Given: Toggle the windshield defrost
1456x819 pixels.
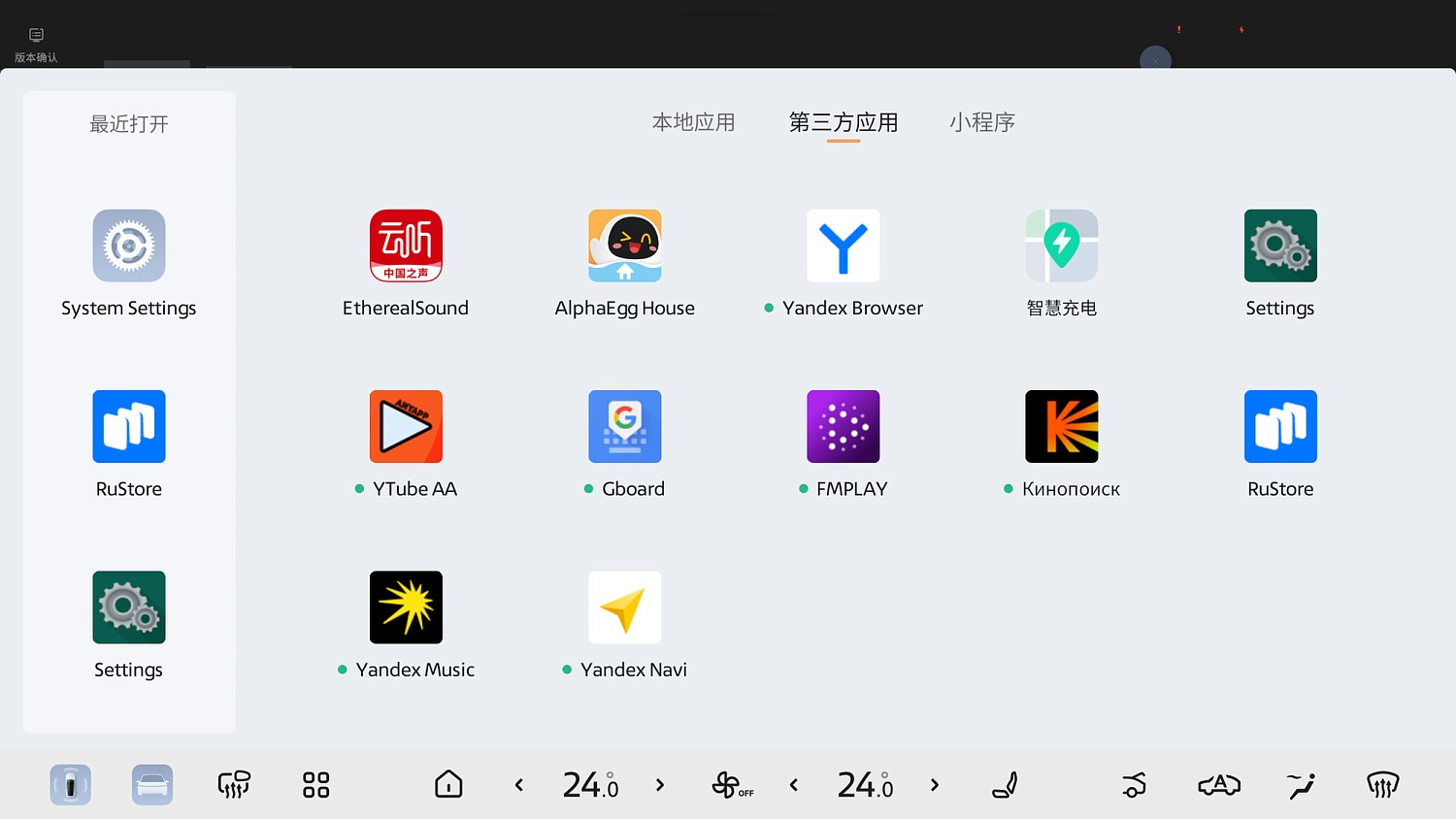Looking at the screenshot, I should tap(1383, 784).
